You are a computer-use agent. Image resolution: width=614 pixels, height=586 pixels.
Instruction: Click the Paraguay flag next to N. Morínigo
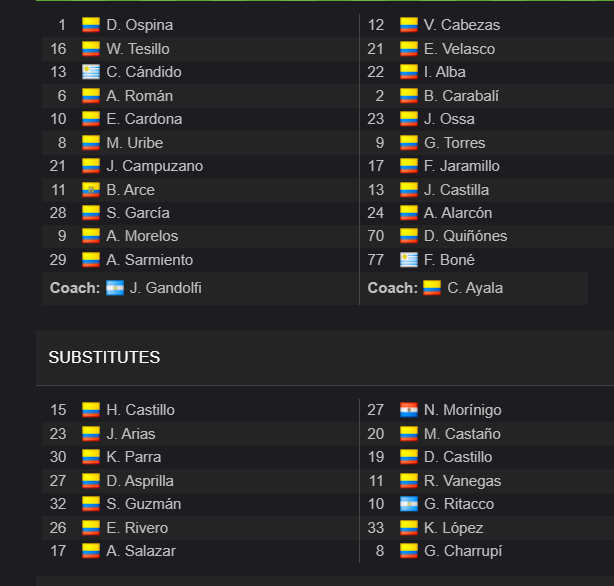point(409,410)
